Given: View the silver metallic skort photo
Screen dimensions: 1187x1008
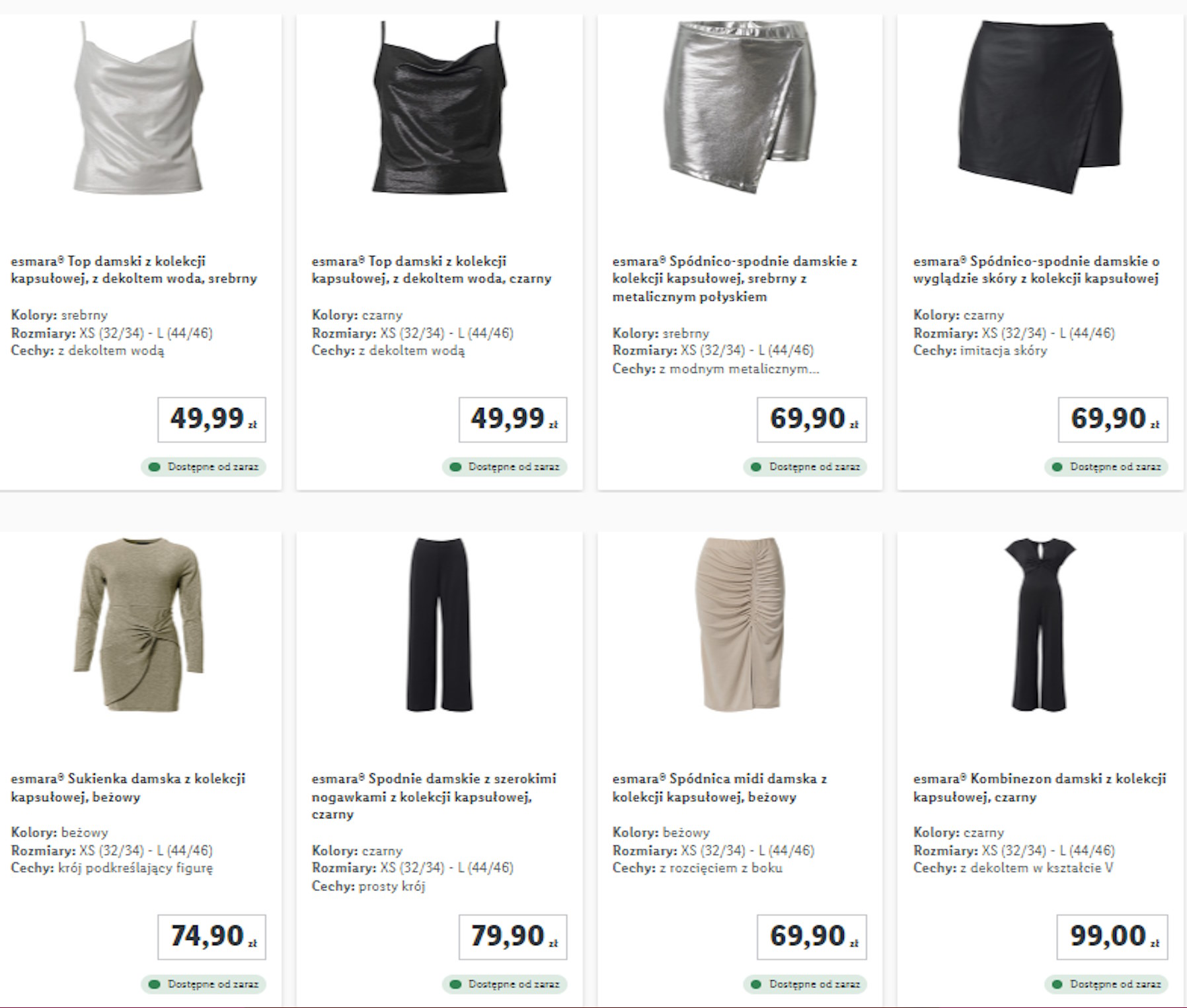Looking at the screenshot, I should [x=740, y=106].
